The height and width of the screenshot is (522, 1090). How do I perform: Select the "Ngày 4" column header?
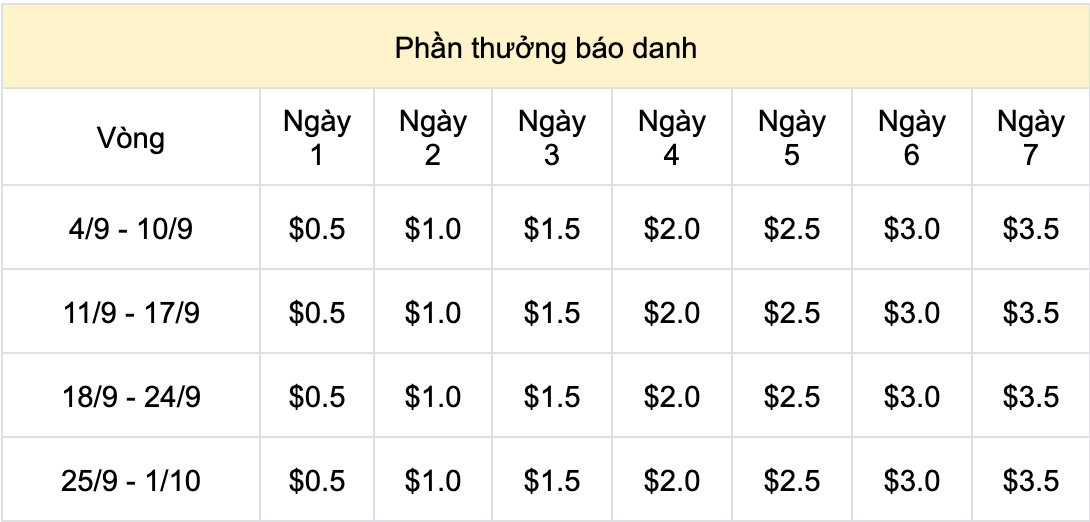pyautogui.click(x=671, y=138)
